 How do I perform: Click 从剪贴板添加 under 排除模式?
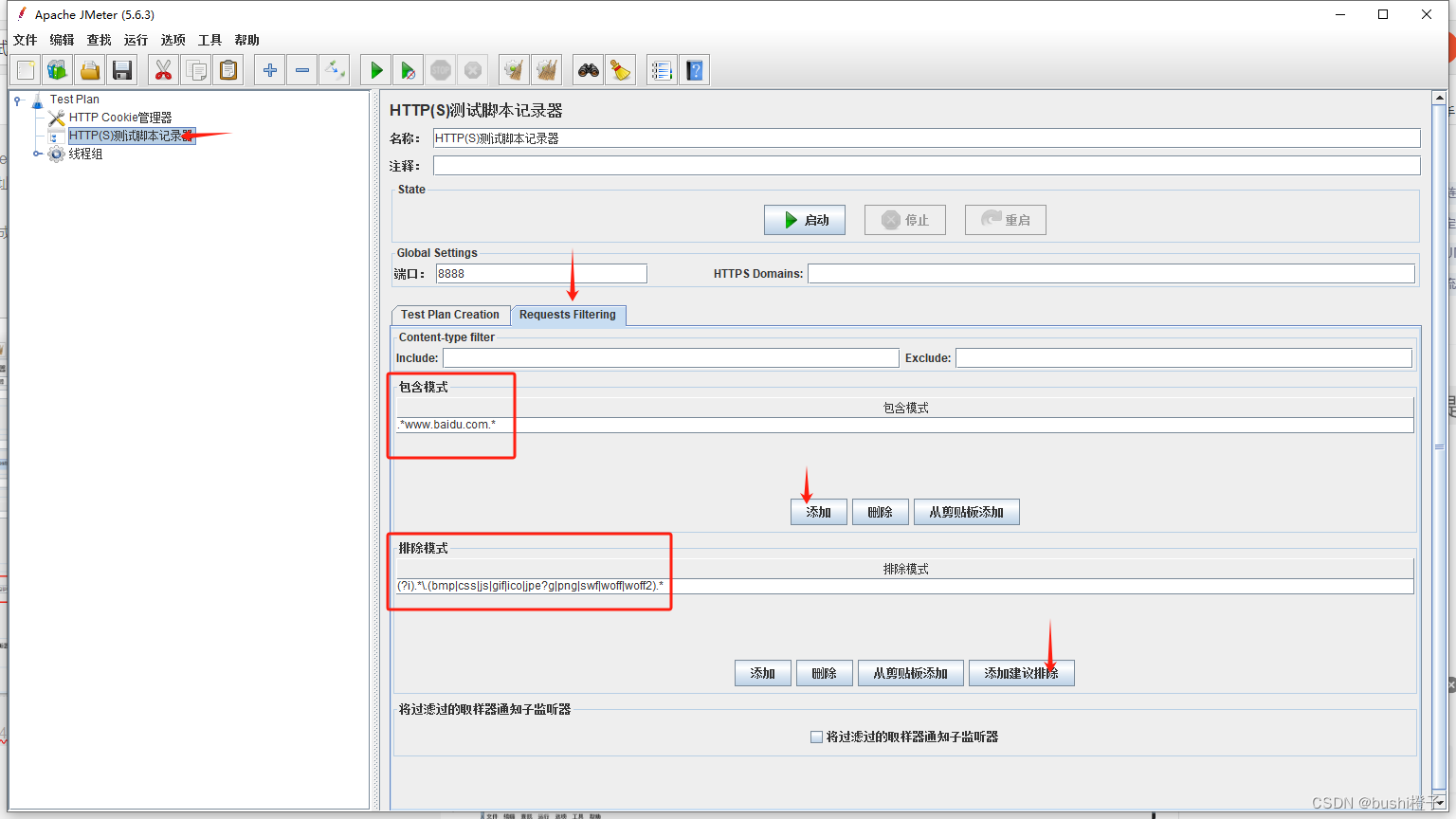pyautogui.click(x=911, y=673)
